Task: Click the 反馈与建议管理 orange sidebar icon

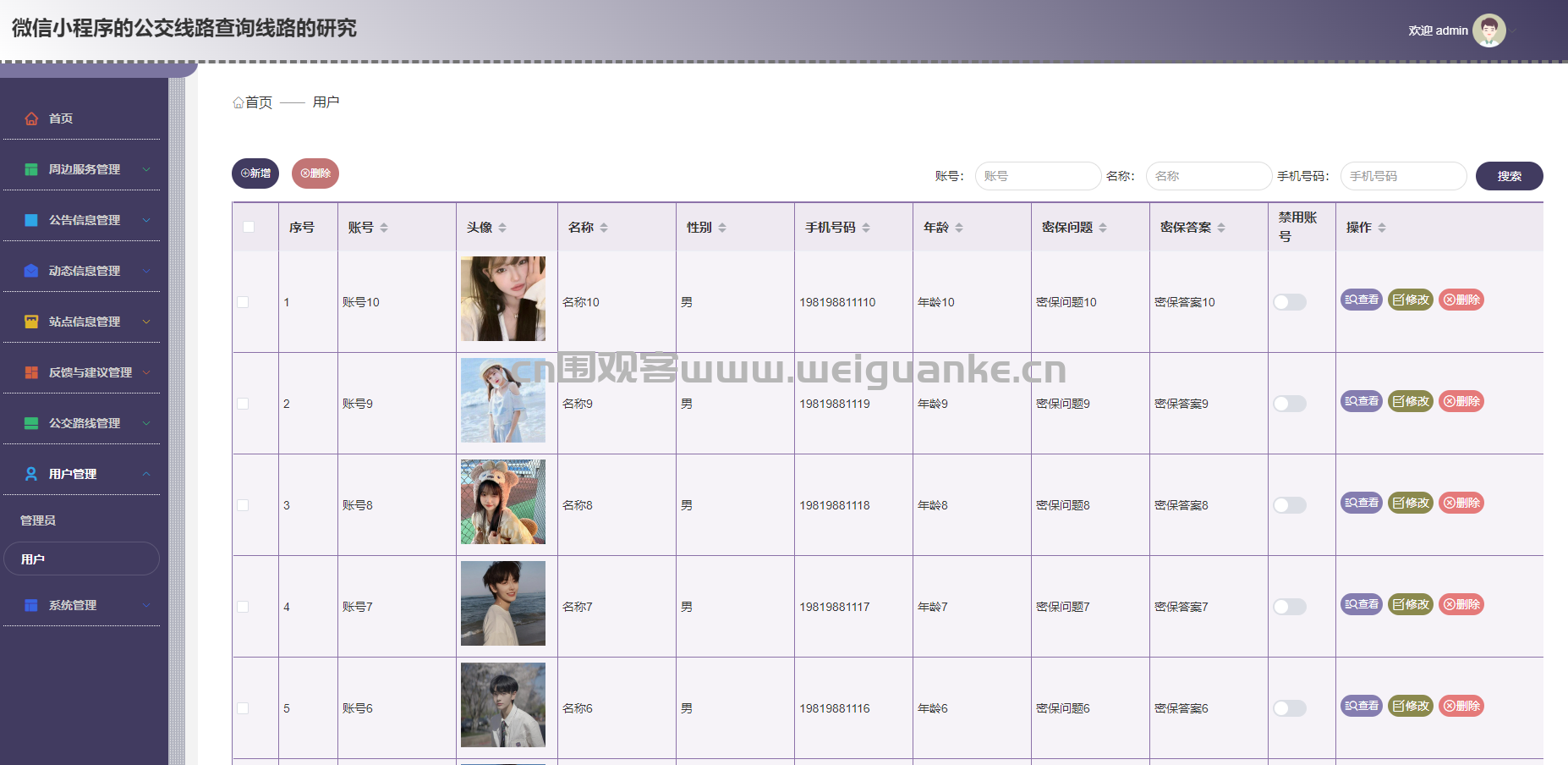Action: (x=31, y=372)
